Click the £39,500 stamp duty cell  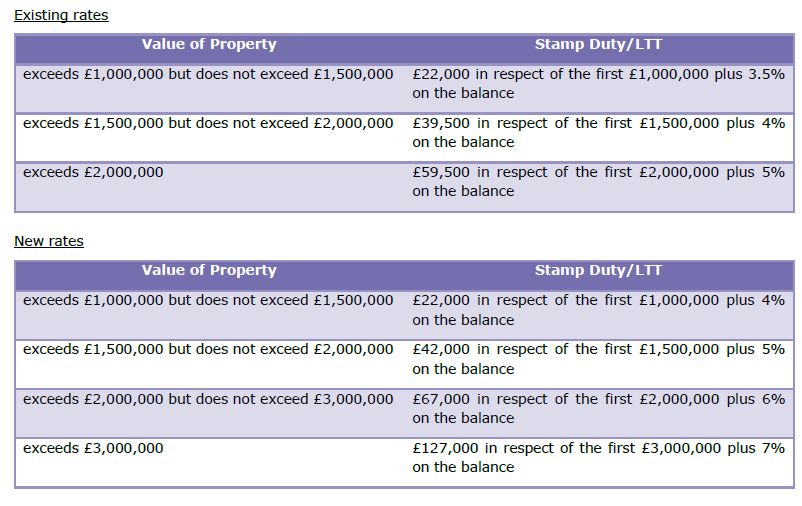[598, 133]
